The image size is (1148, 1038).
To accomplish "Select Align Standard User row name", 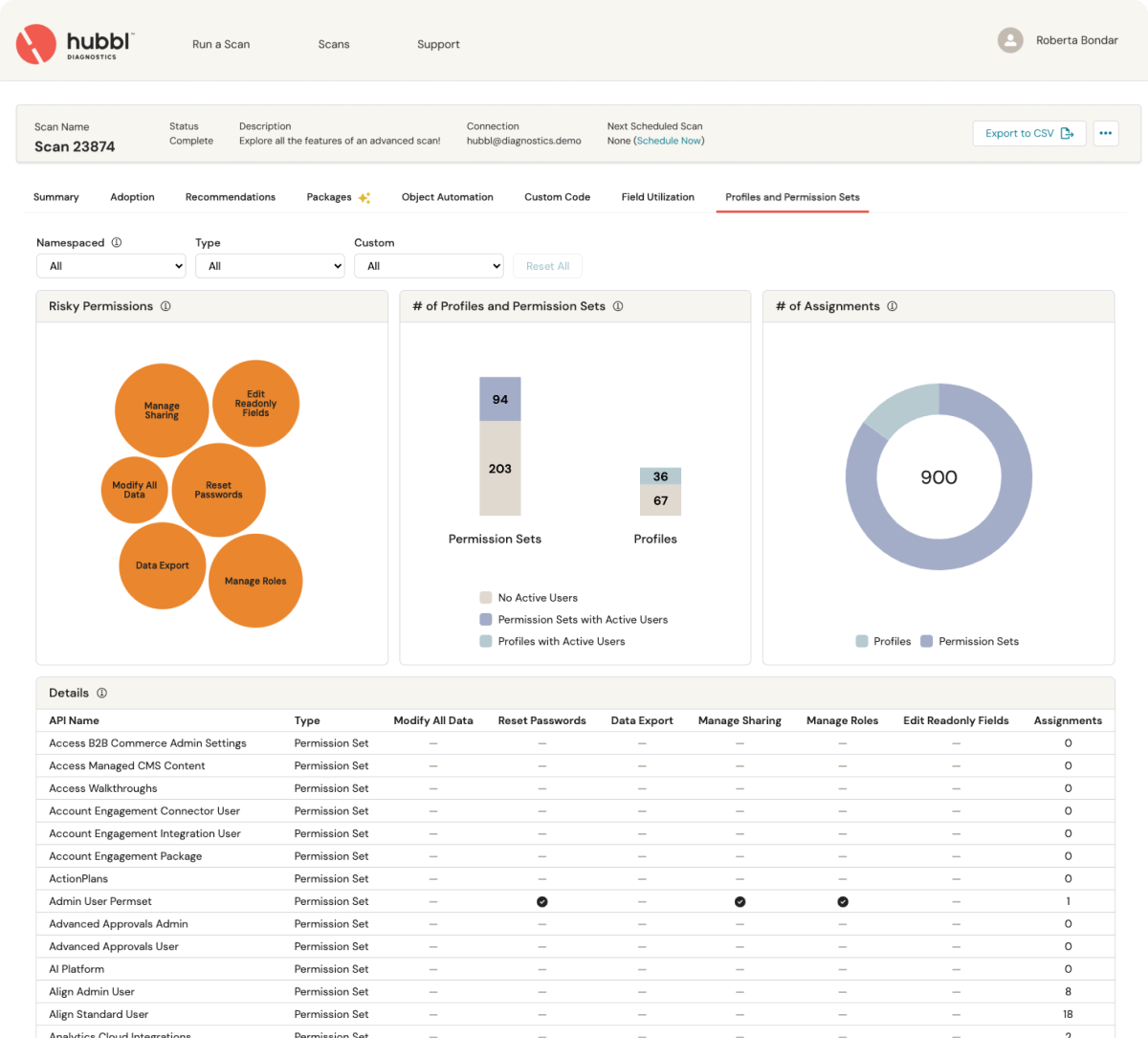I will click(x=99, y=1015).
